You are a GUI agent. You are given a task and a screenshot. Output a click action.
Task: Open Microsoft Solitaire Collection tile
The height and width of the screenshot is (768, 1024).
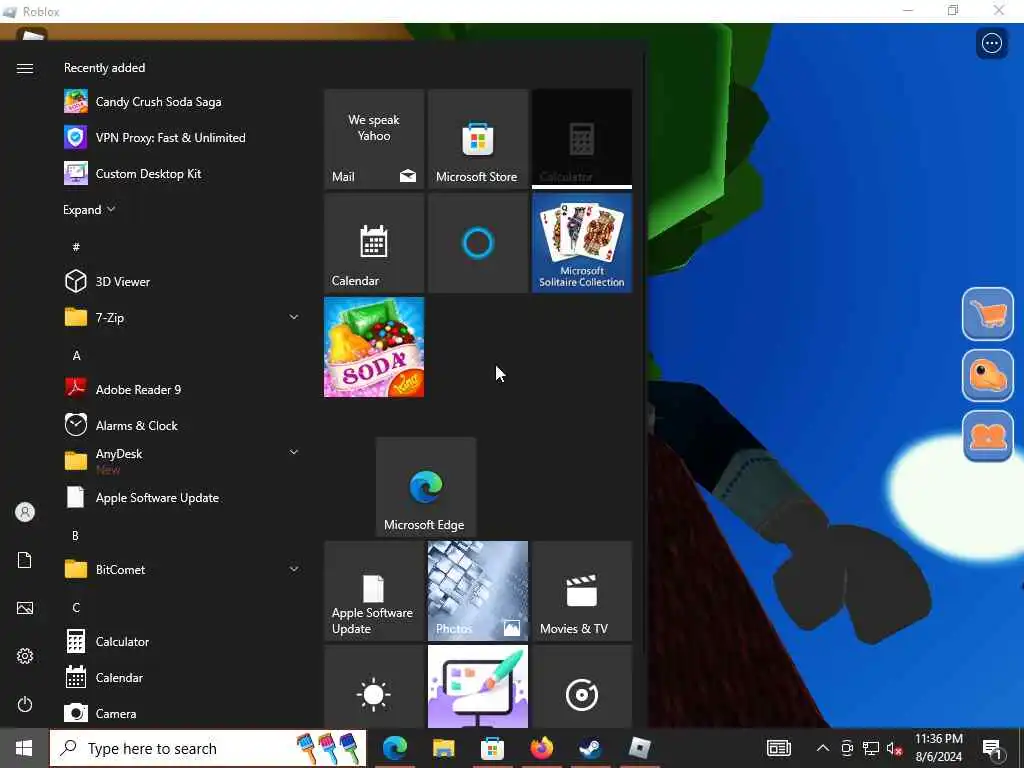pos(582,243)
